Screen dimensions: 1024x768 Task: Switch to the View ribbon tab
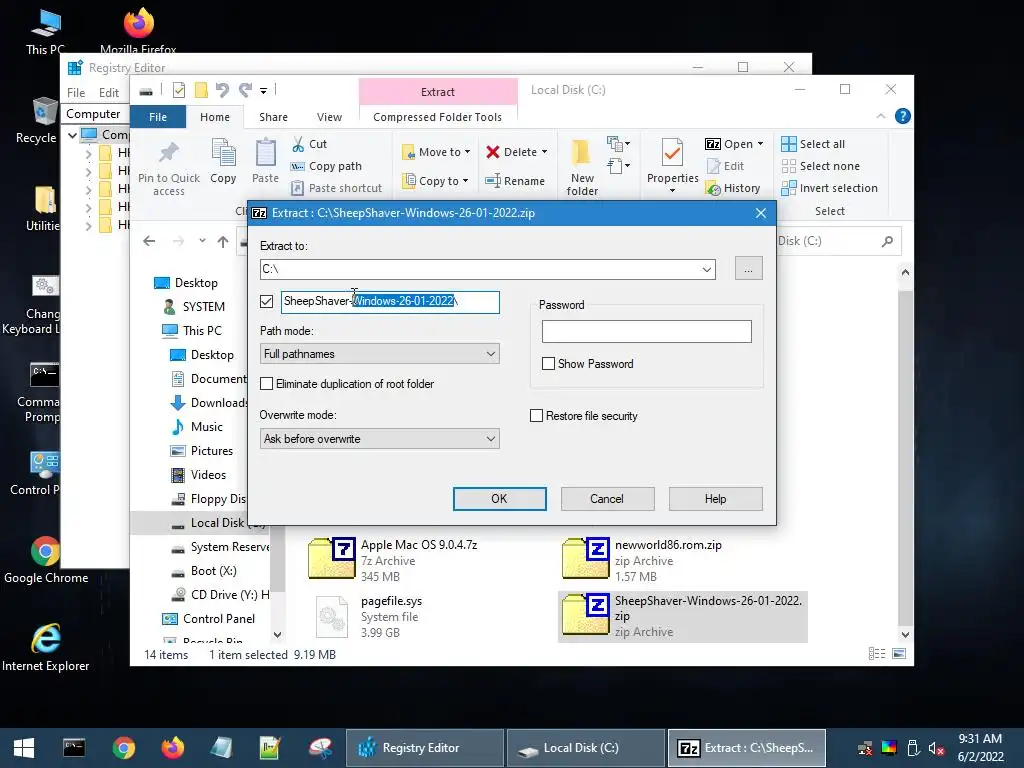329,117
